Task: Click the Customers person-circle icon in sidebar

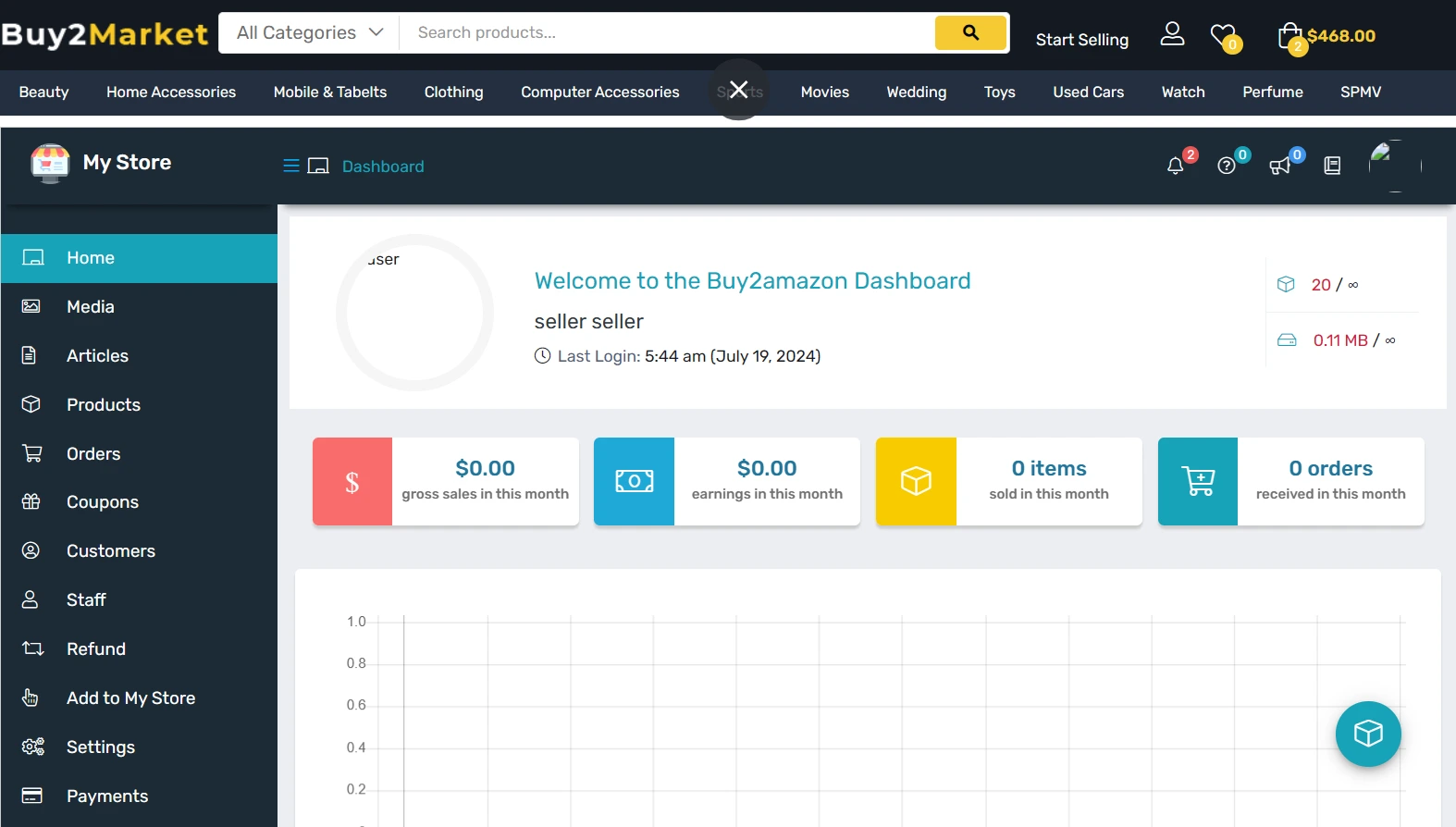Action: point(31,550)
